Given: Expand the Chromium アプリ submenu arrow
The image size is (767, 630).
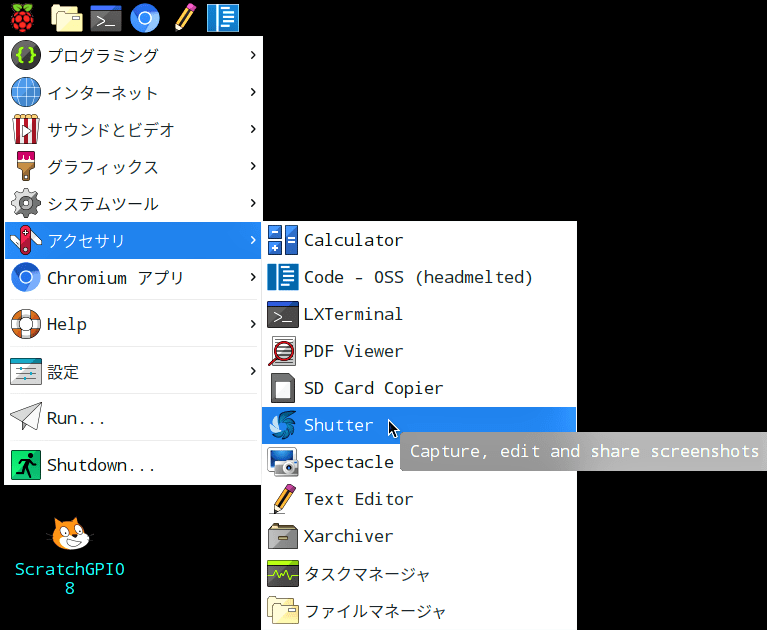Looking at the screenshot, I should click(x=252, y=277).
